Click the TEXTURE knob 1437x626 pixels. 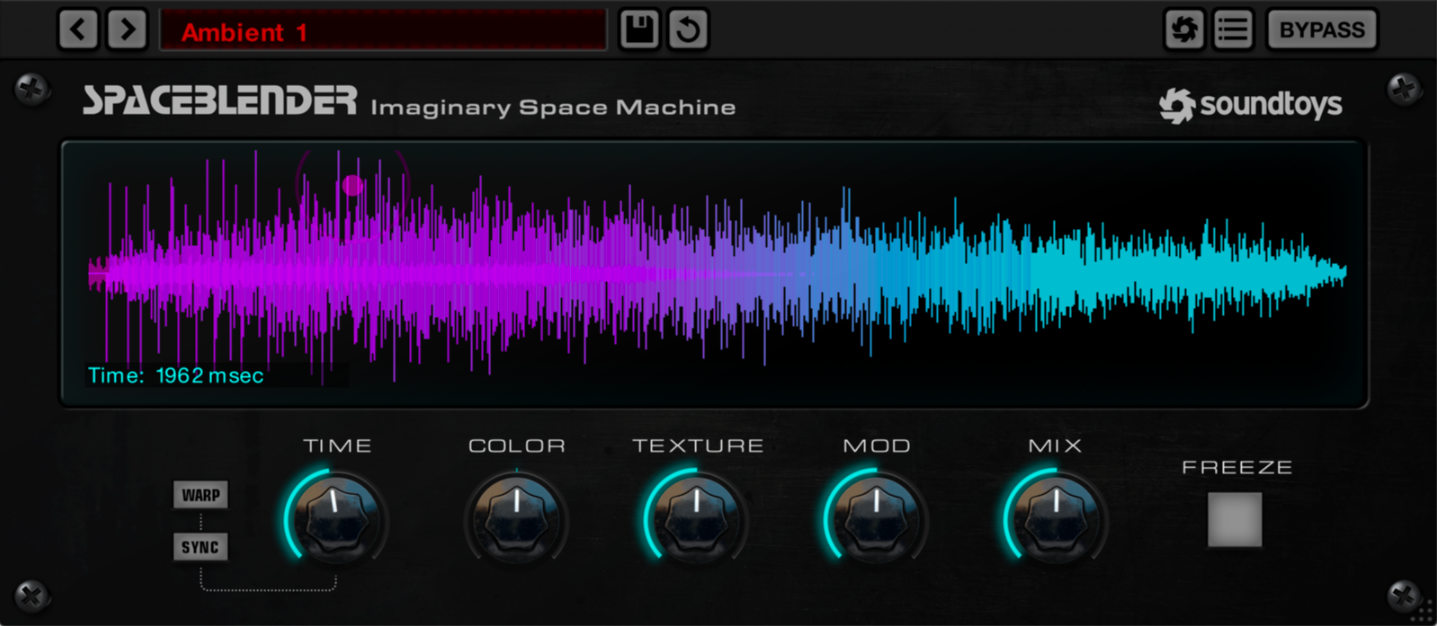tap(697, 518)
